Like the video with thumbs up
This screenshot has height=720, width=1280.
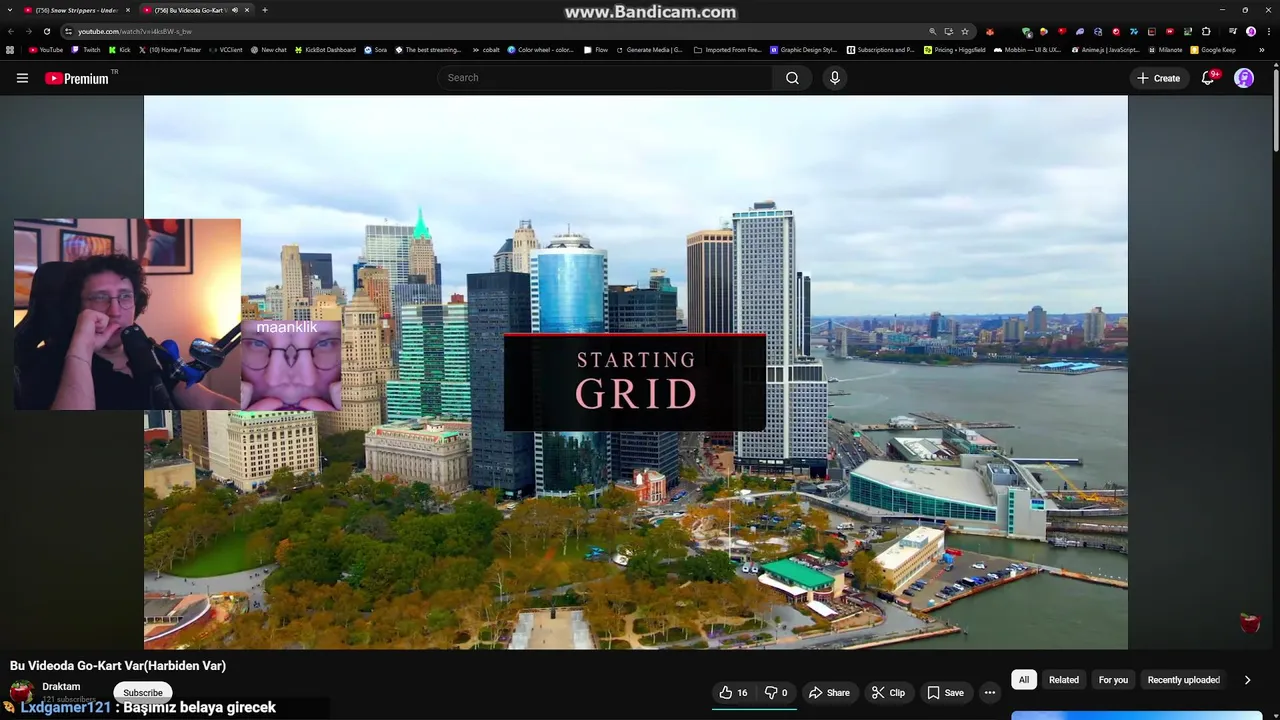click(x=733, y=692)
